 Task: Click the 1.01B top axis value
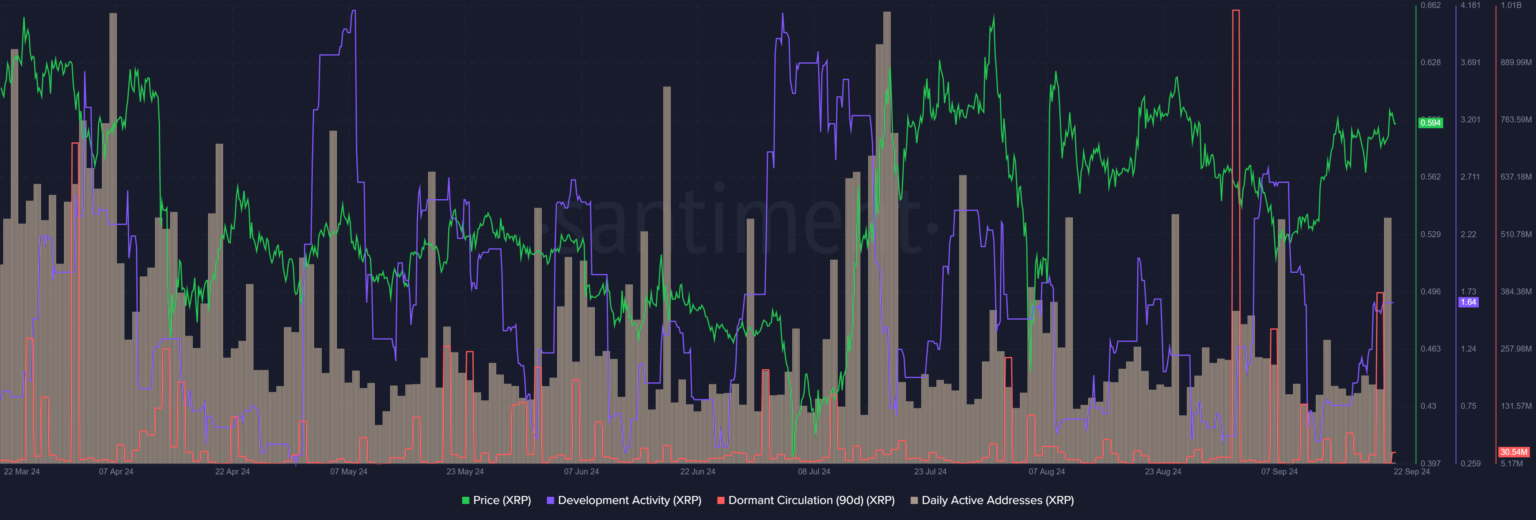click(1510, 6)
